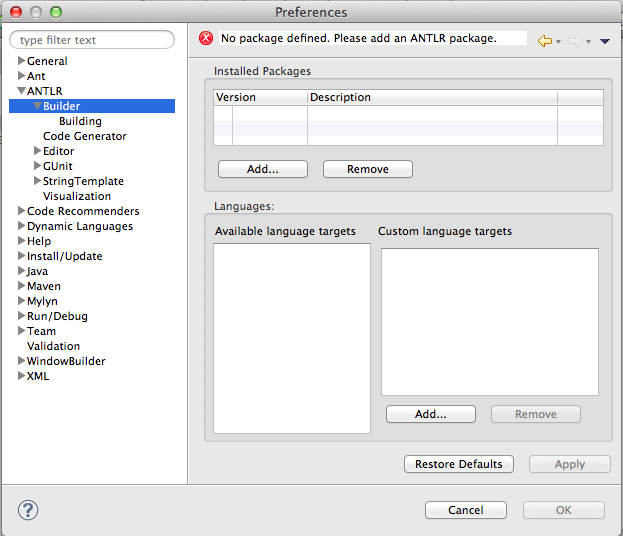
Task: Expand the Maven preferences node
Action: coord(21,286)
